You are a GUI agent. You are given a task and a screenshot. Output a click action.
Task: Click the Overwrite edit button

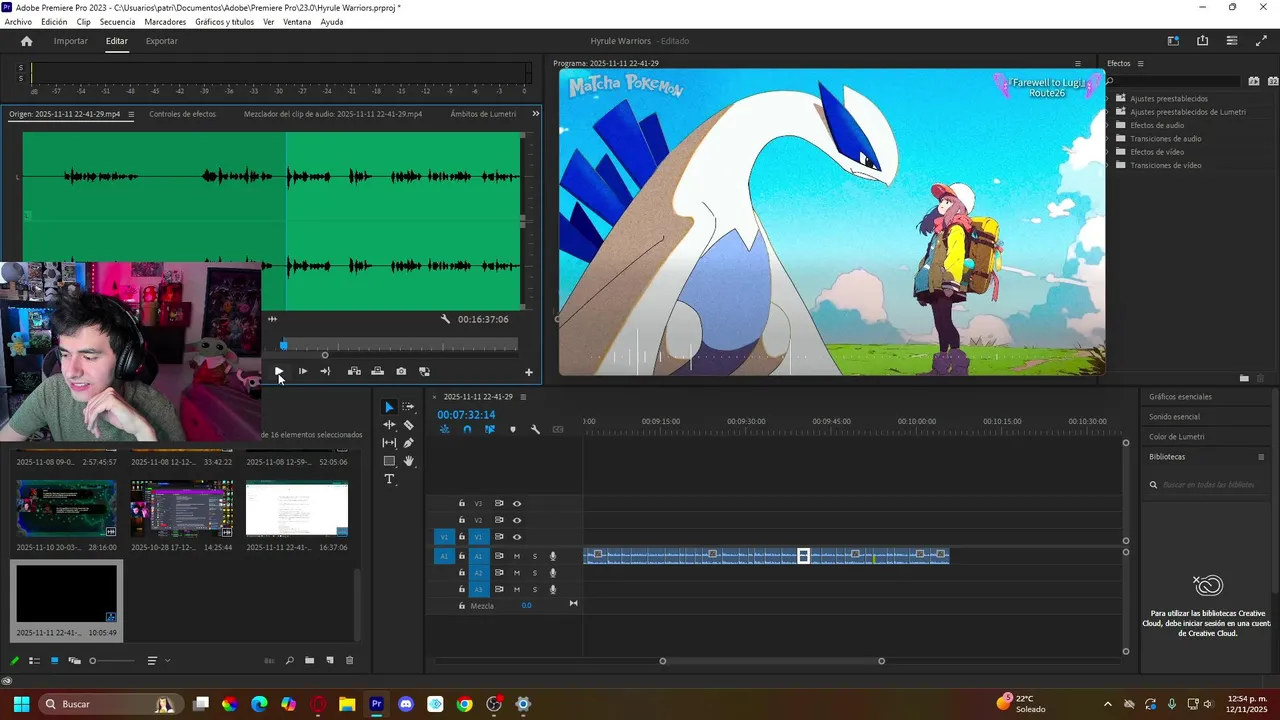coord(377,371)
